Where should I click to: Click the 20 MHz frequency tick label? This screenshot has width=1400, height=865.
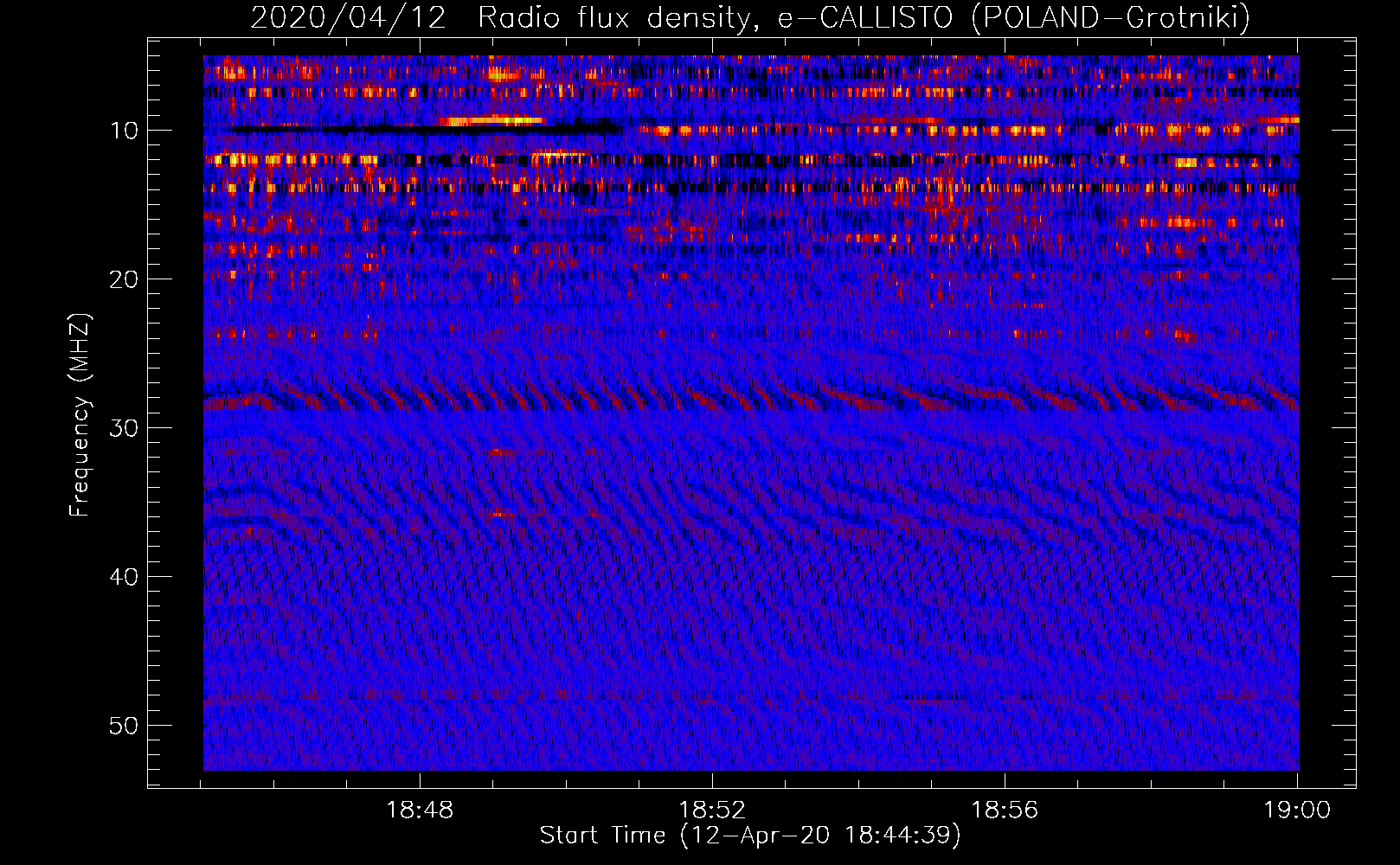(124, 279)
